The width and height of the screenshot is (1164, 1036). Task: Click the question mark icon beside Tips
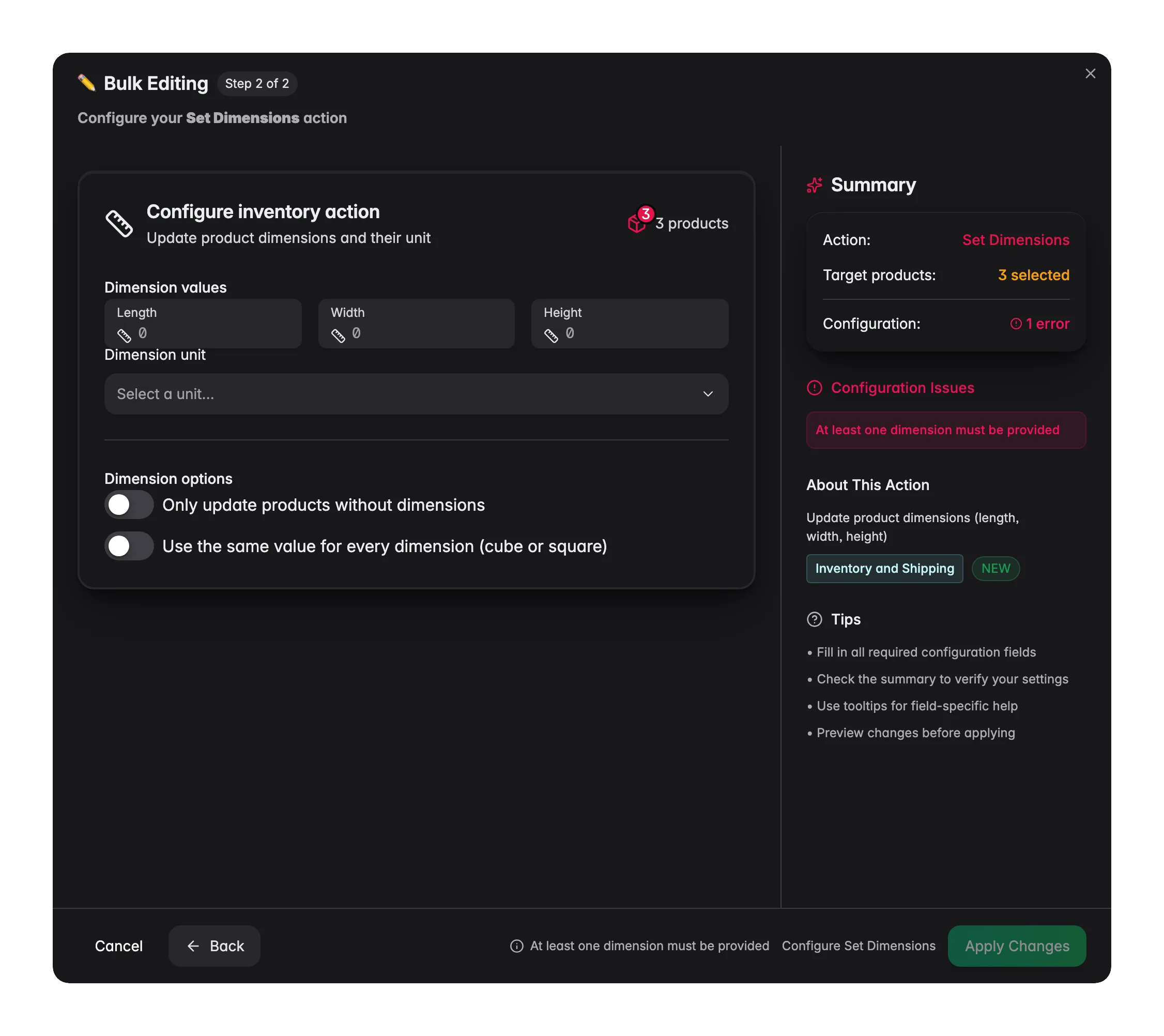[x=815, y=619]
